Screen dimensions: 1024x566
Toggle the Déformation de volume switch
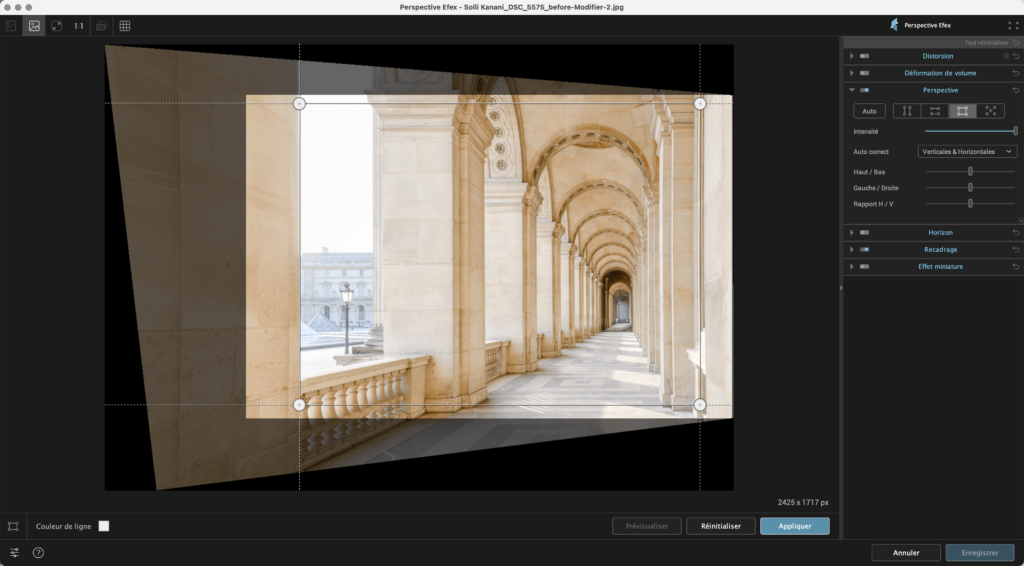pos(865,73)
